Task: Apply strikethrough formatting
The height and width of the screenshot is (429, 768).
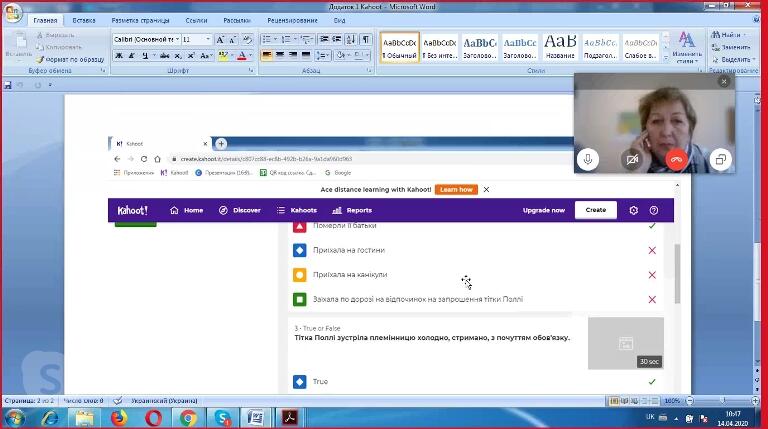Action: coord(165,56)
